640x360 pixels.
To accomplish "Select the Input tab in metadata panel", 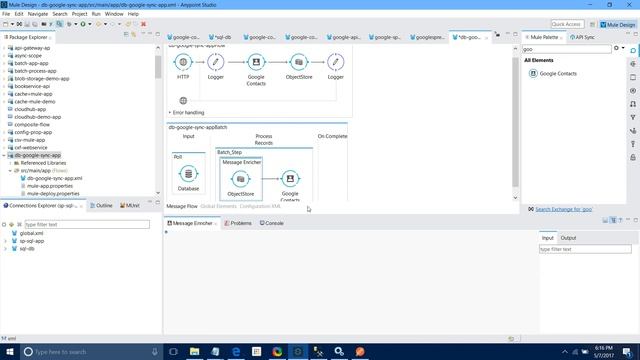I will [547, 238].
